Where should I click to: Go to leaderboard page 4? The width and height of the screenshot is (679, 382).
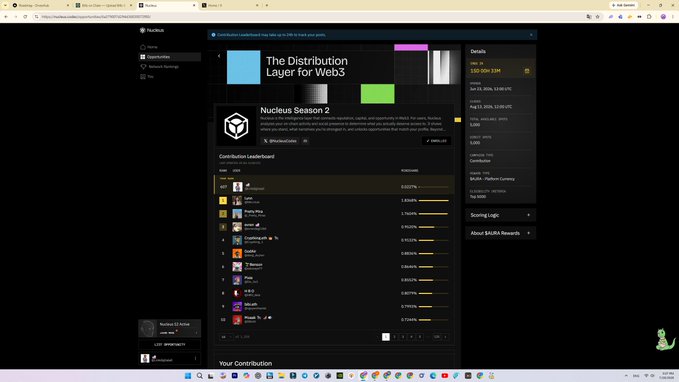click(x=411, y=337)
